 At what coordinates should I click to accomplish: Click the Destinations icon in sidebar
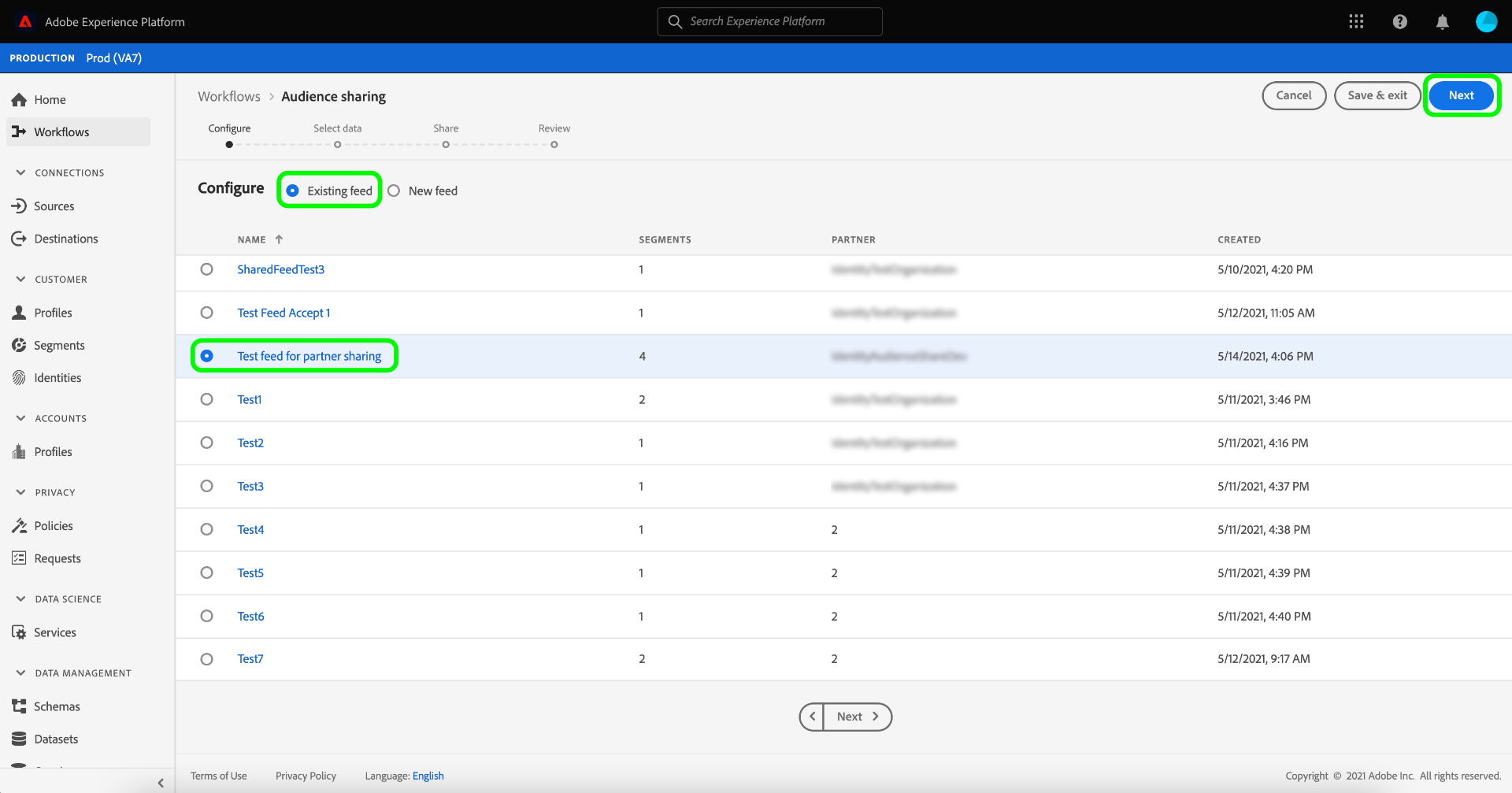19,239
